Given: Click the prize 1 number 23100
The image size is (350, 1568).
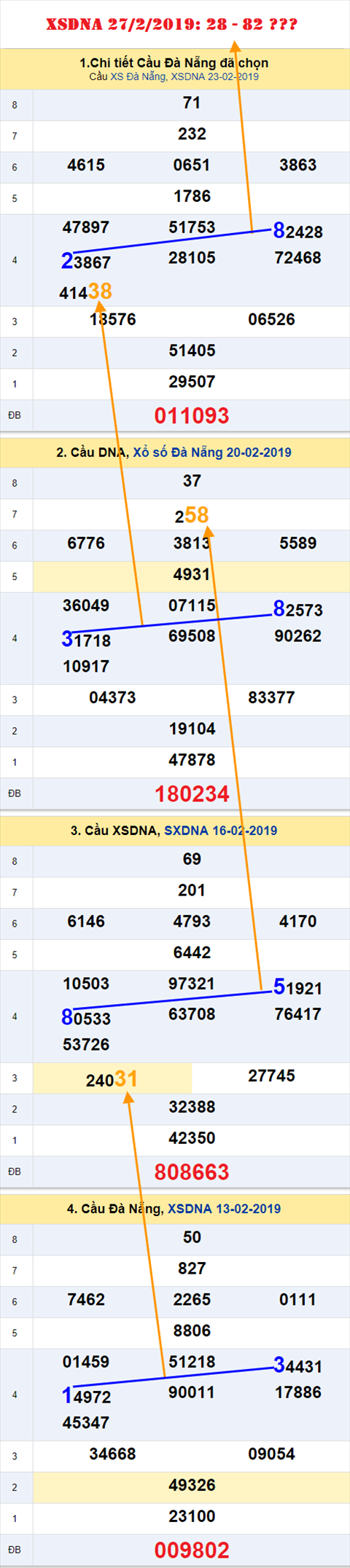Looking at the screenshot, I should [x=192, y=1516].
